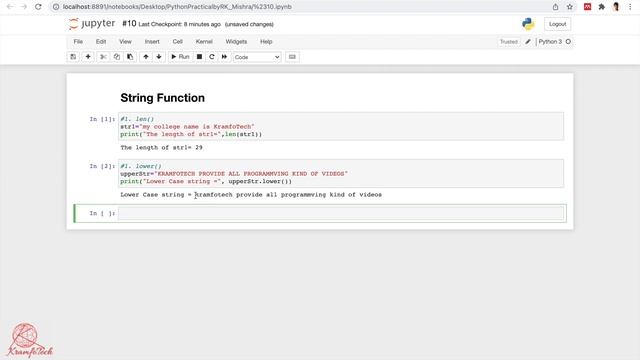Screen dimensions: 640x360
Task: Click the output 'The length of str1= 29'
Action: coord(161,147)
